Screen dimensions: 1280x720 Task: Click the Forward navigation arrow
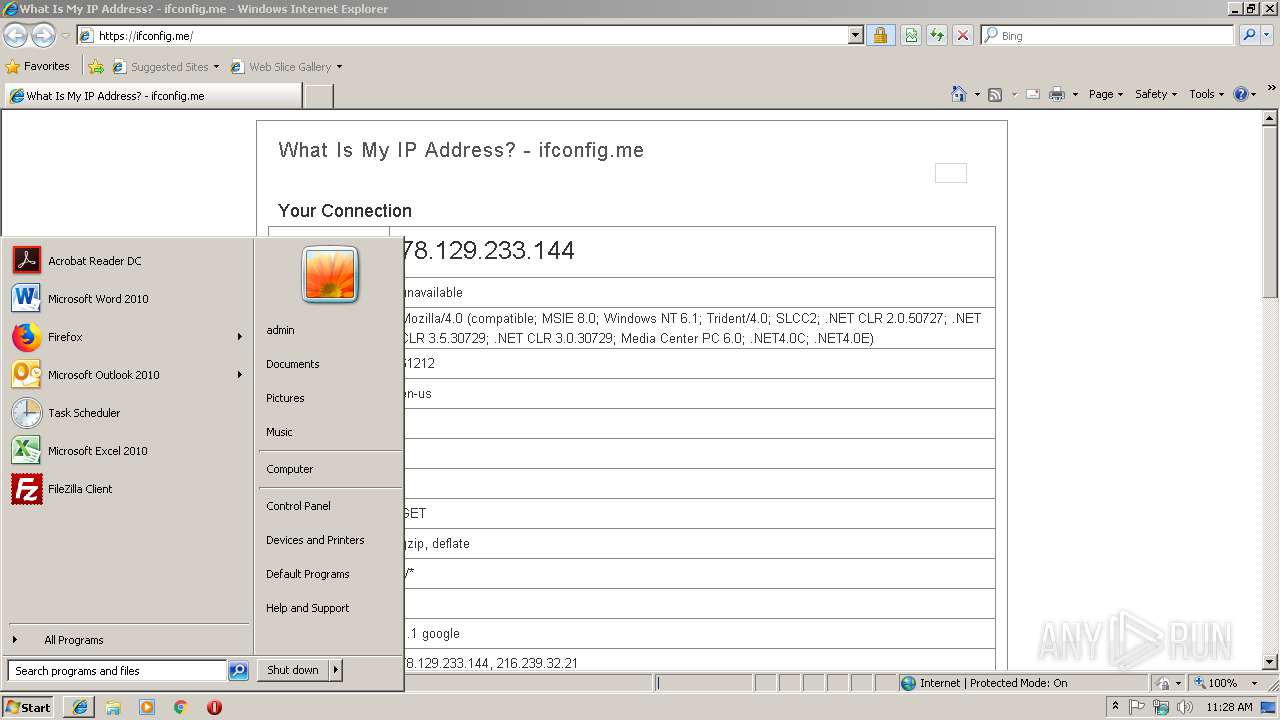(43, 35)
